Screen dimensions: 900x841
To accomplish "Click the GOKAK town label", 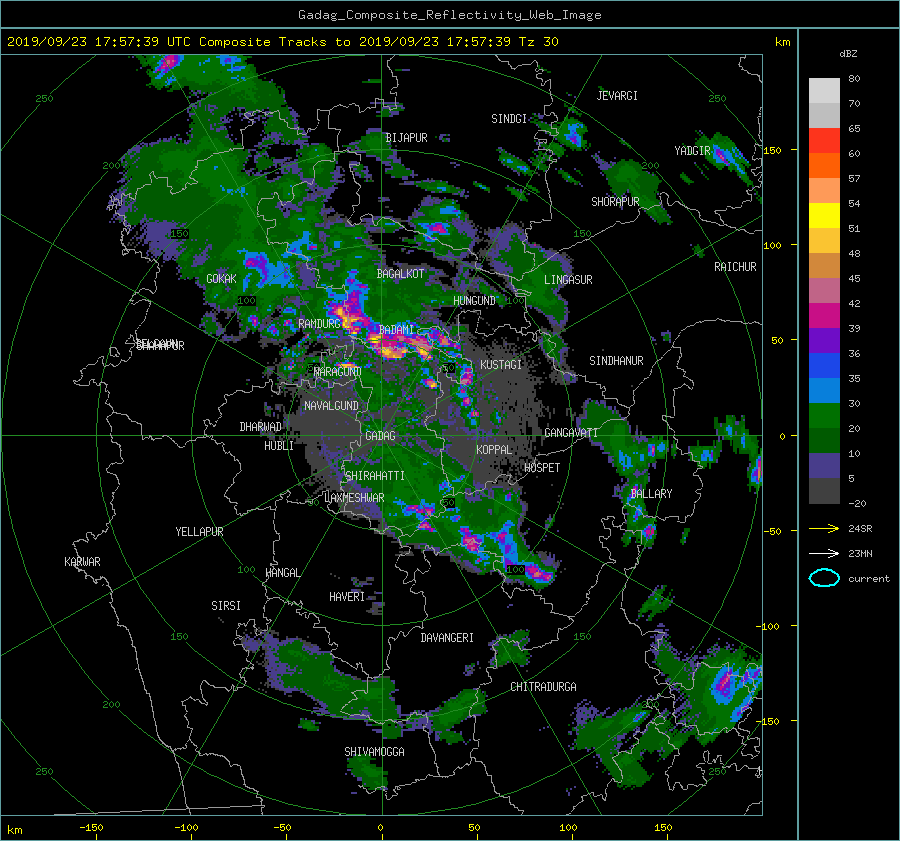I will (x=221, y=278).
